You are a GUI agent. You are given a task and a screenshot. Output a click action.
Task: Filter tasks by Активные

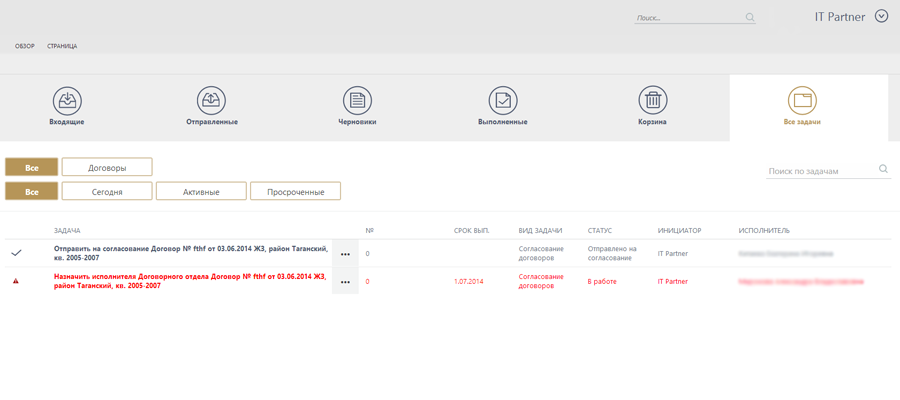click(201, 191)
